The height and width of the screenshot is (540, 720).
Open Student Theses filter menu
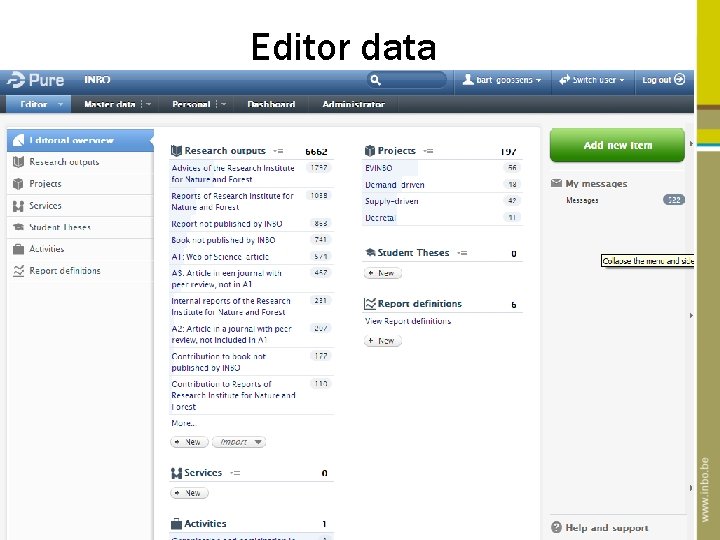point(462,253)
